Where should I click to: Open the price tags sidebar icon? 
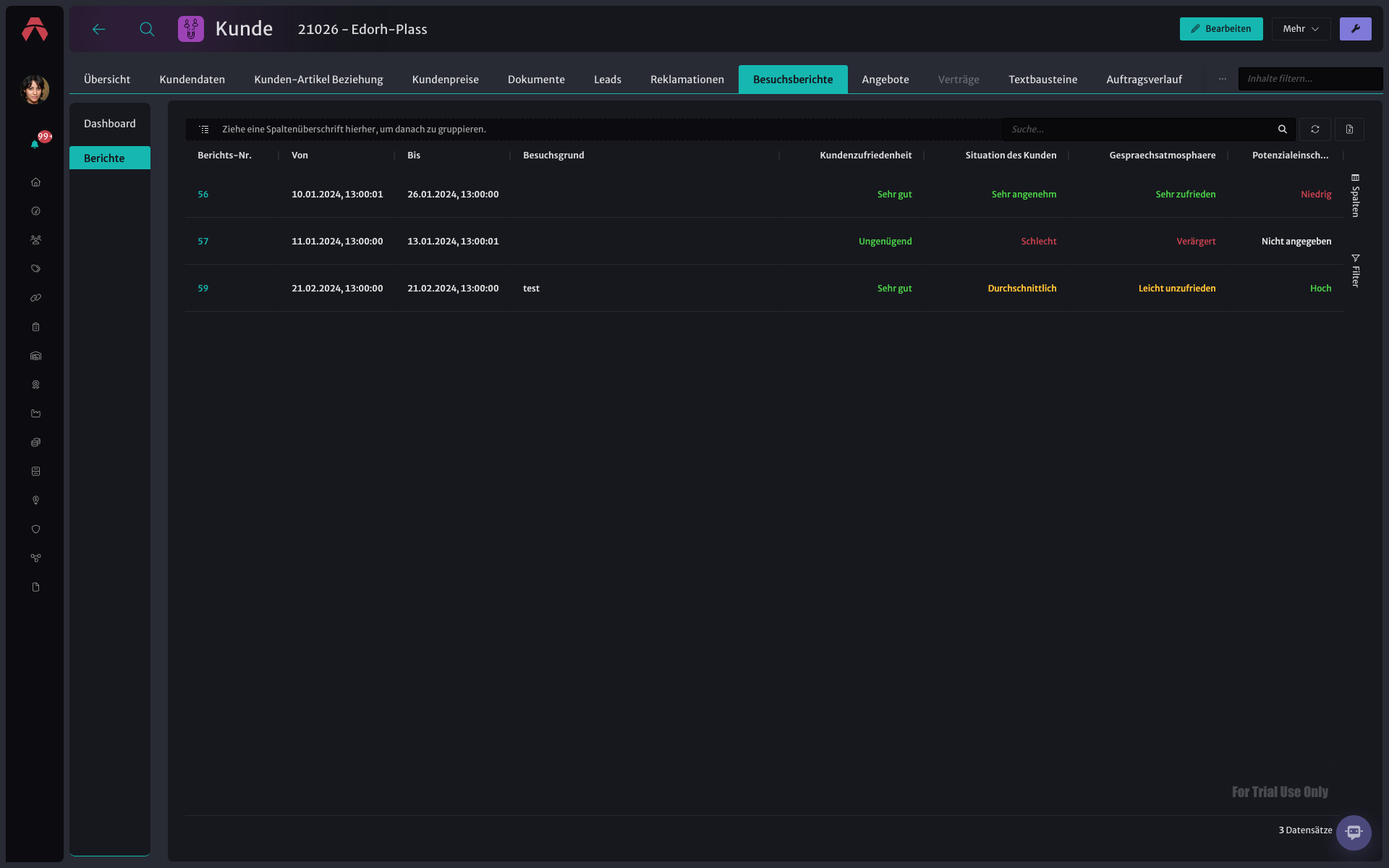[x=35, y=269]
